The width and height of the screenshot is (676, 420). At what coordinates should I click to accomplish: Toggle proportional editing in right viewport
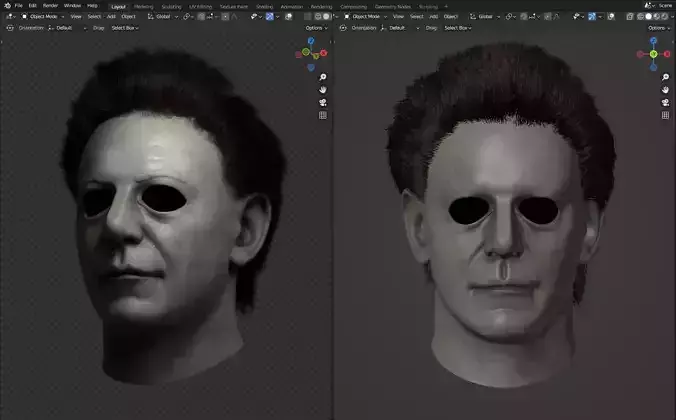coord(547,16)
